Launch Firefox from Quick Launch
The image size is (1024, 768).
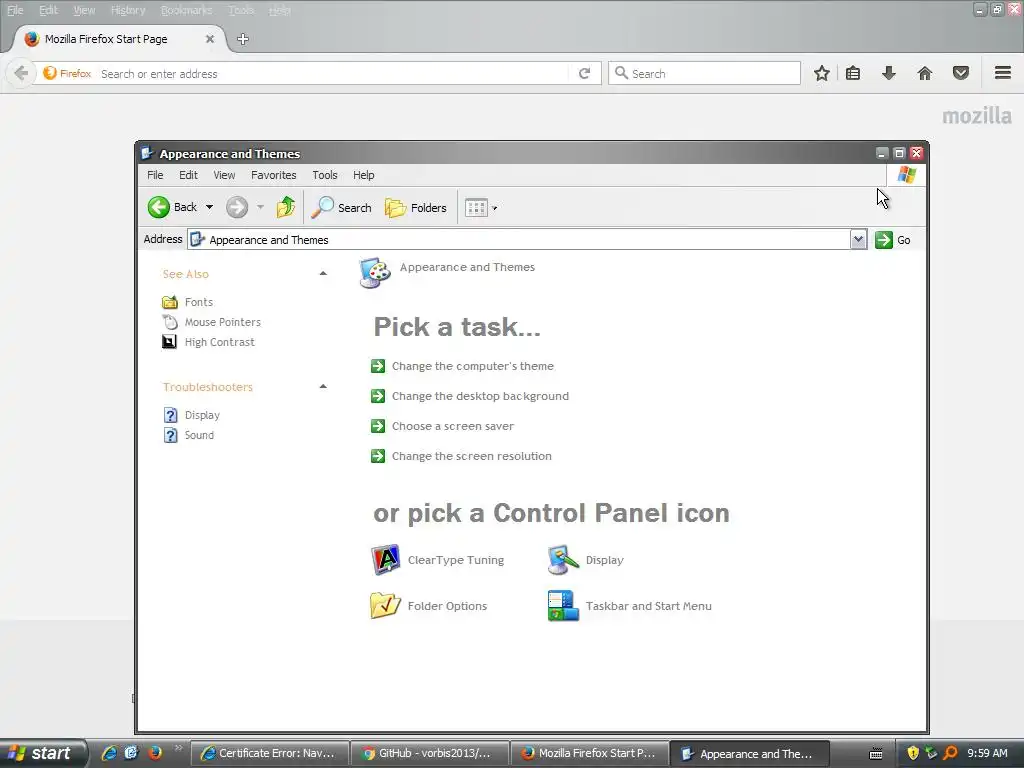coord(155,753)
